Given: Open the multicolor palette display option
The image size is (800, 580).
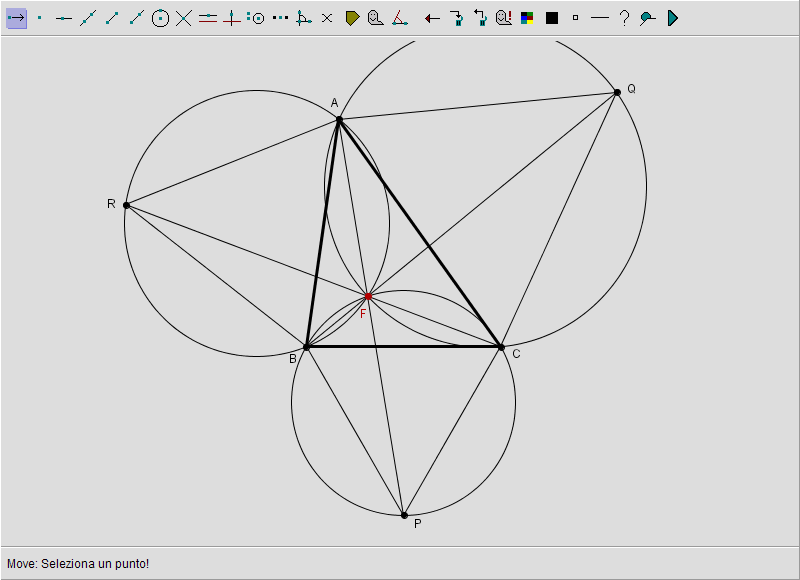Looking at the screenshot, I should [x=527, y=18].
